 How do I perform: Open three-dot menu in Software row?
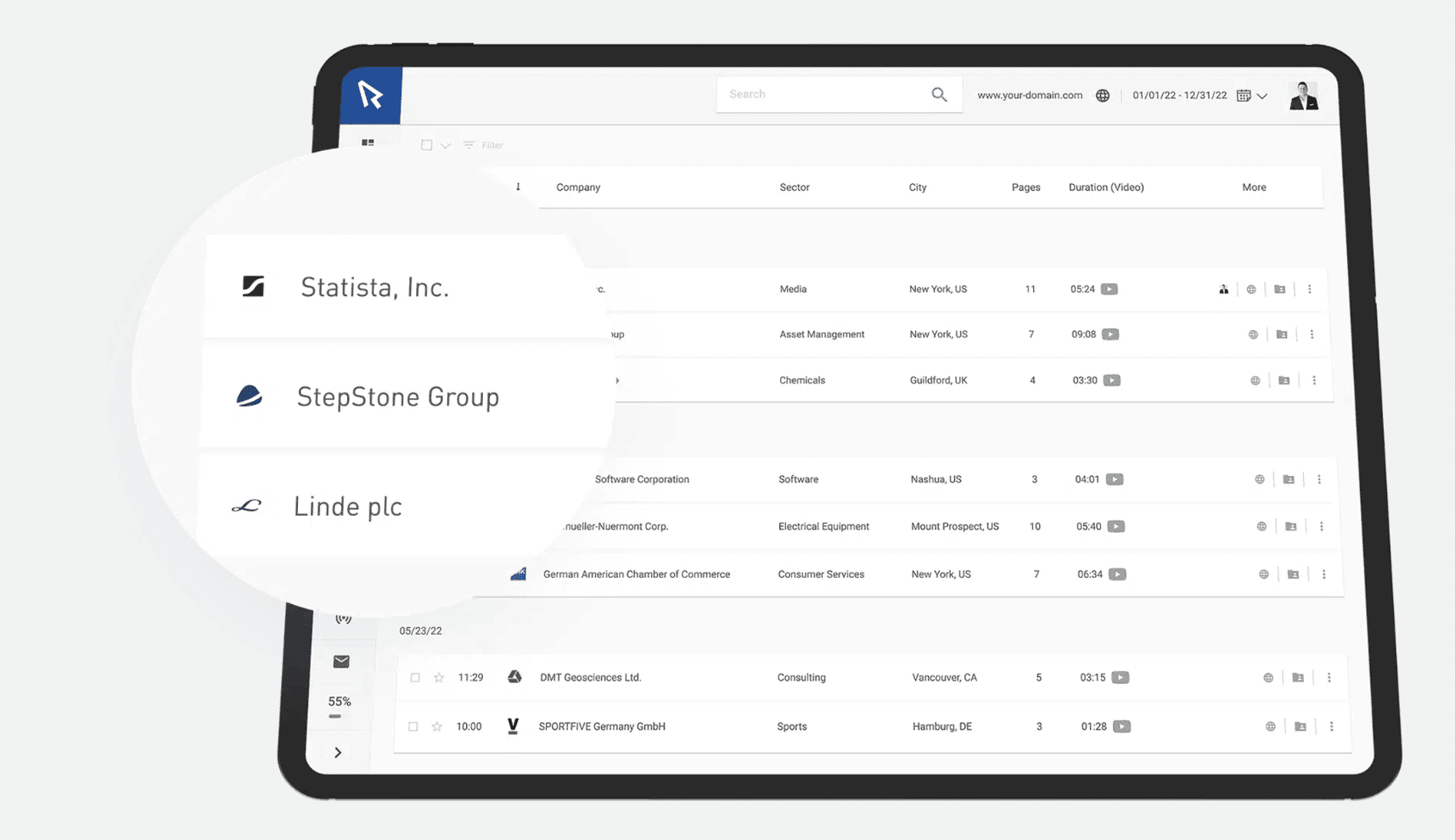pyautogui.click(x=1319, y=479)
